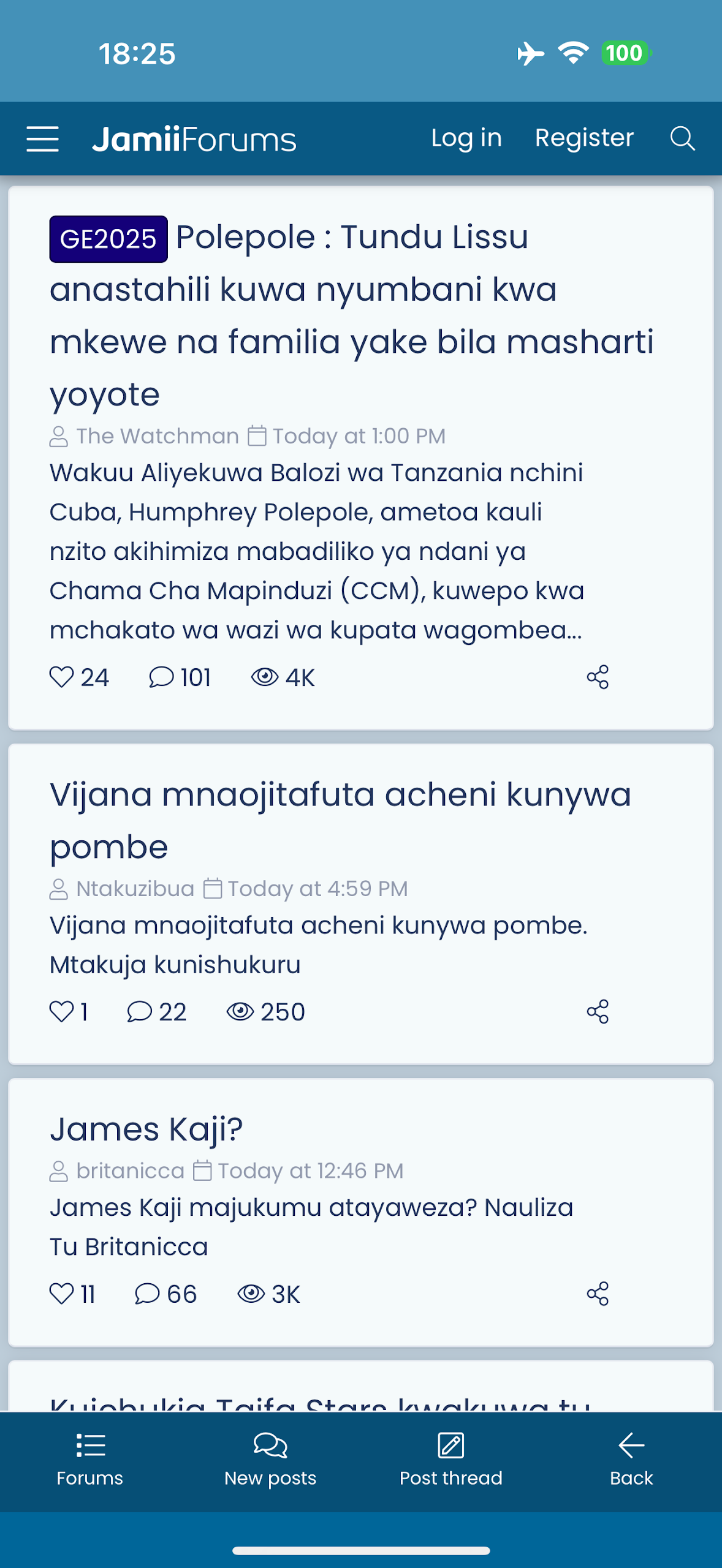
Task: Open the "James Kaji?" thread title
Action: tap(146, 1129)
